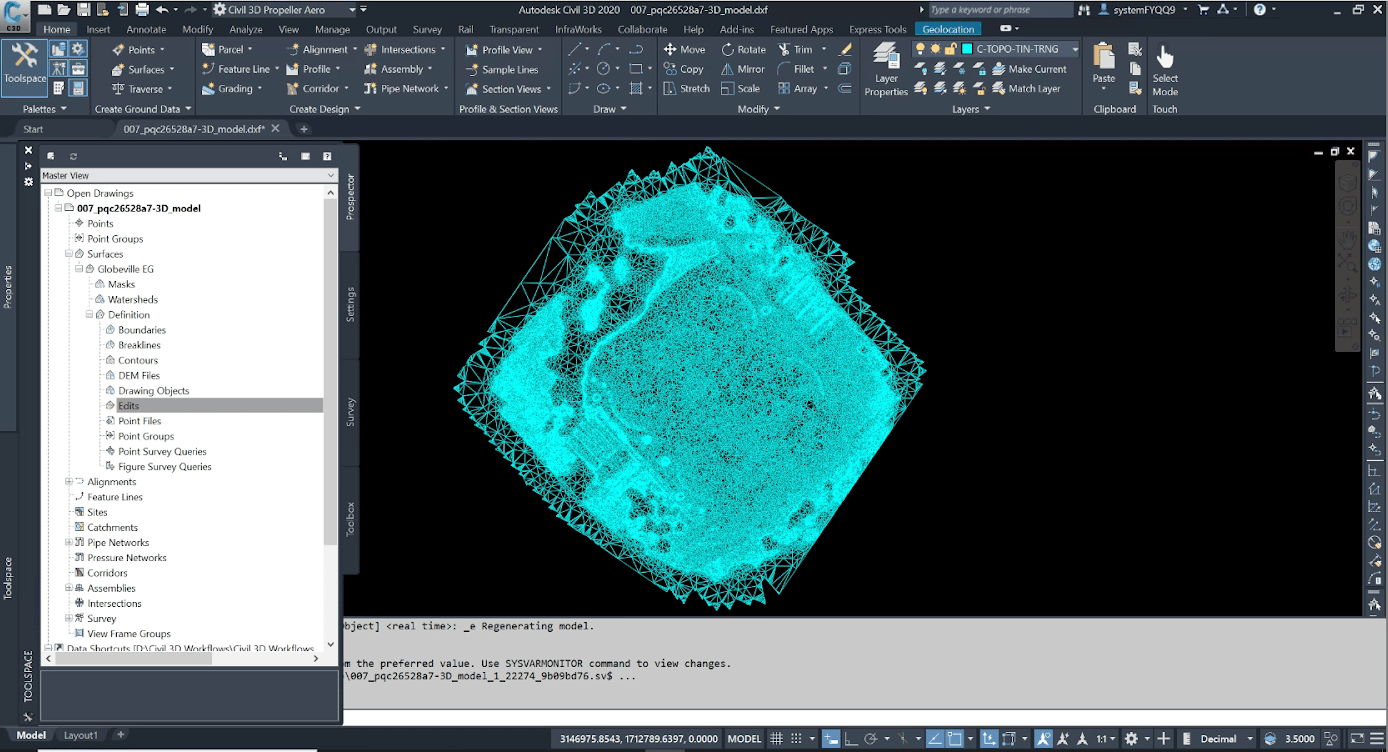The width and height of the screenshot is (1388, 752).
Task: Expand the Alignments tree item
Action: tap(68, 481)
